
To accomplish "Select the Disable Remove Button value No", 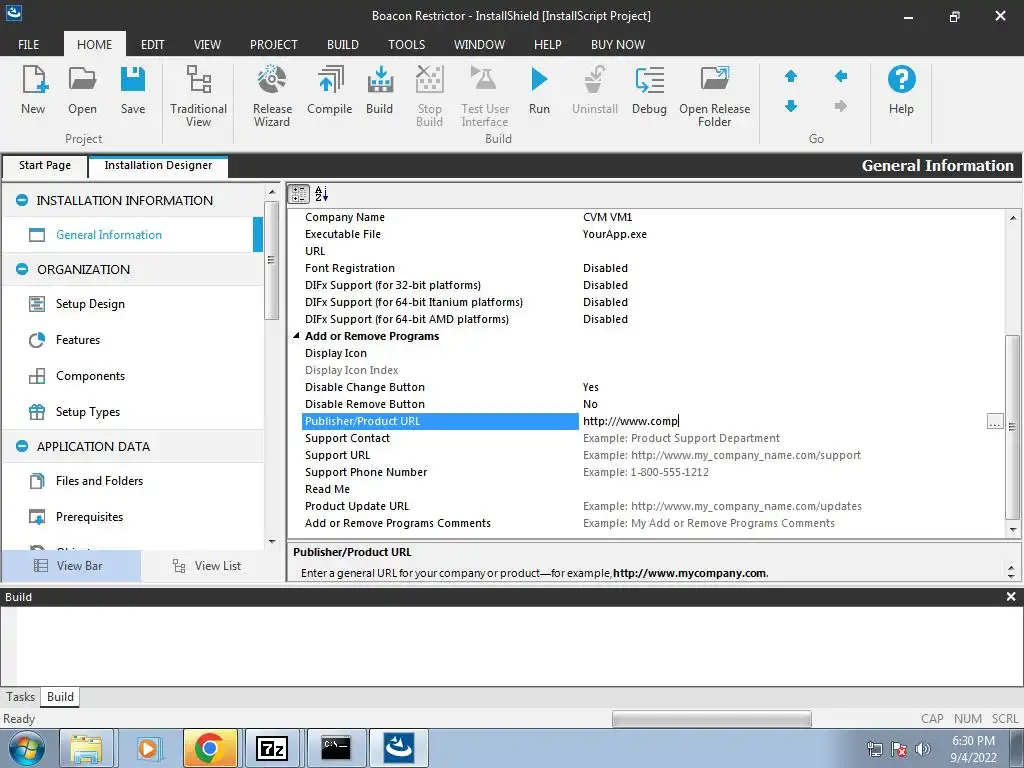I will [x=590, y=404].
